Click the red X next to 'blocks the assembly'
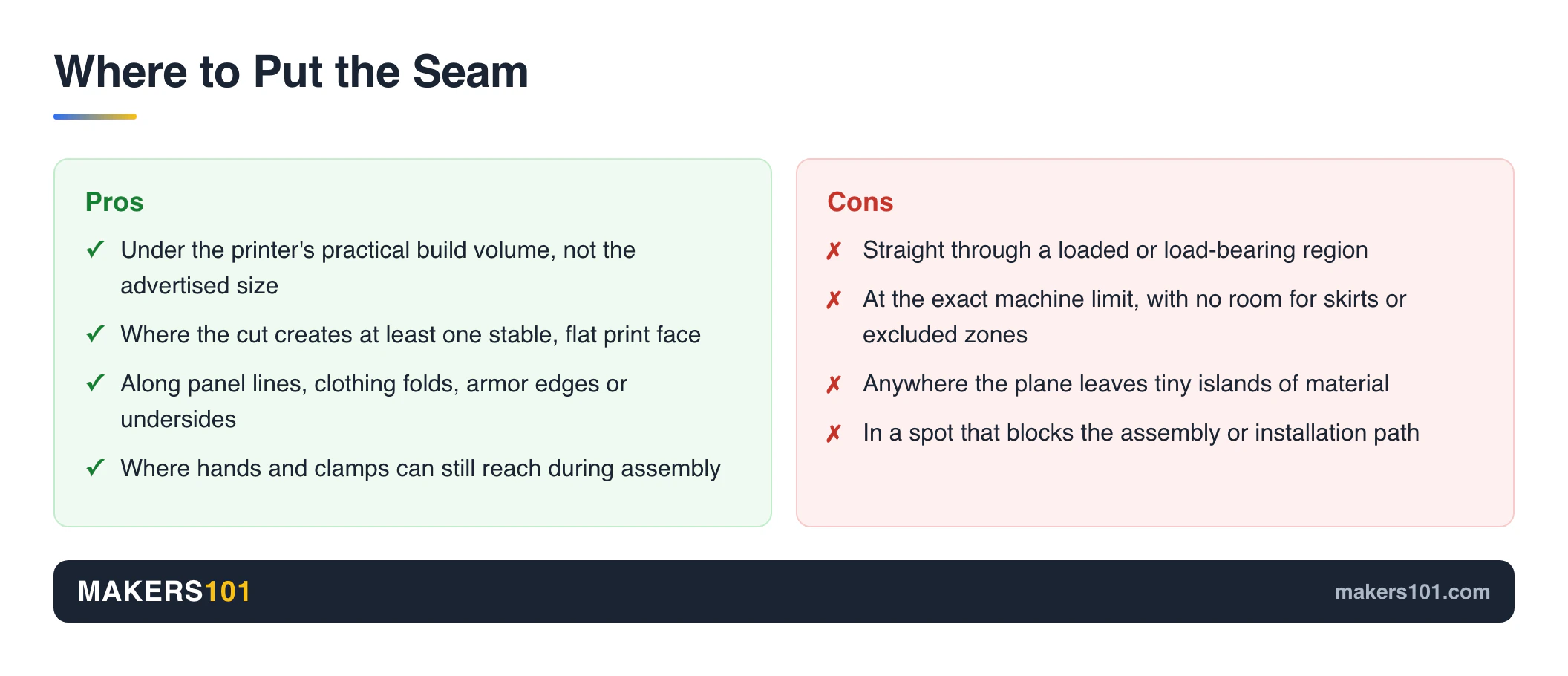Screen dimensions: 1568x676 [x=834, y=434]
